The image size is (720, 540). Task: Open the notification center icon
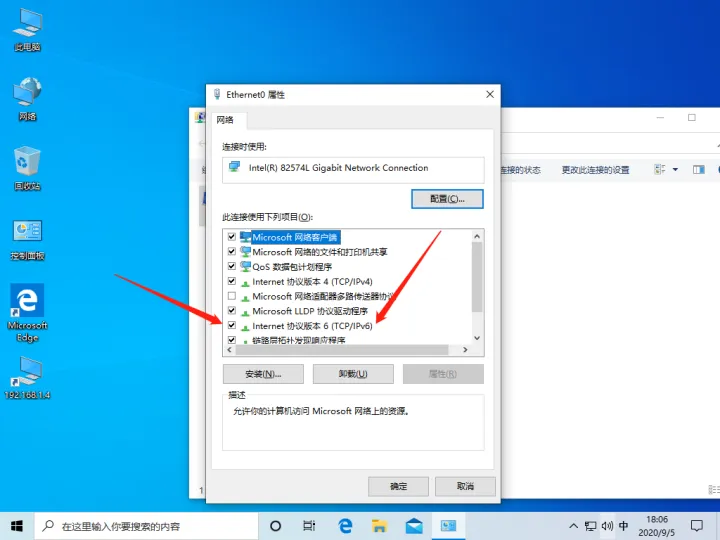(697, 526)
